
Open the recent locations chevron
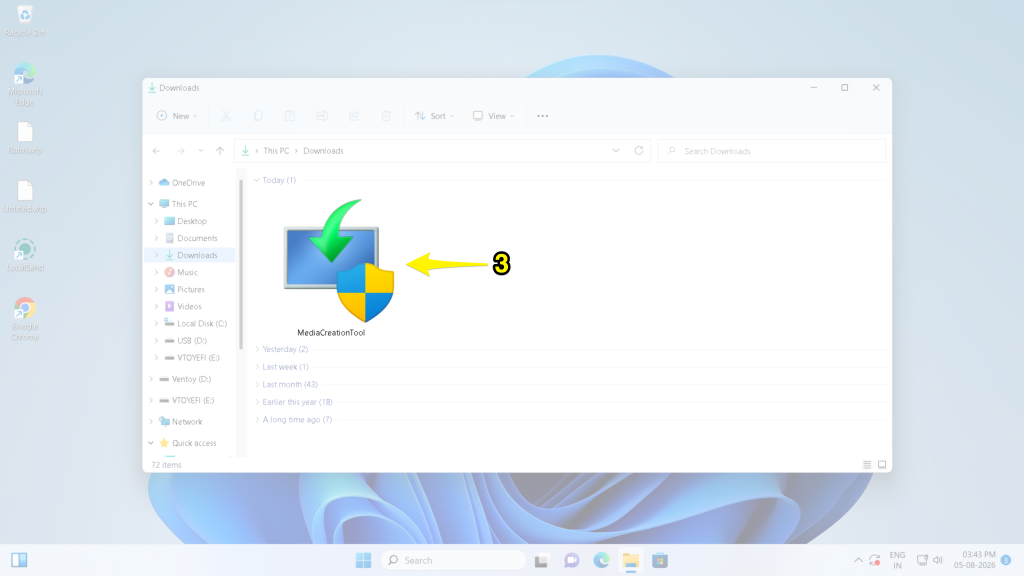200,151
